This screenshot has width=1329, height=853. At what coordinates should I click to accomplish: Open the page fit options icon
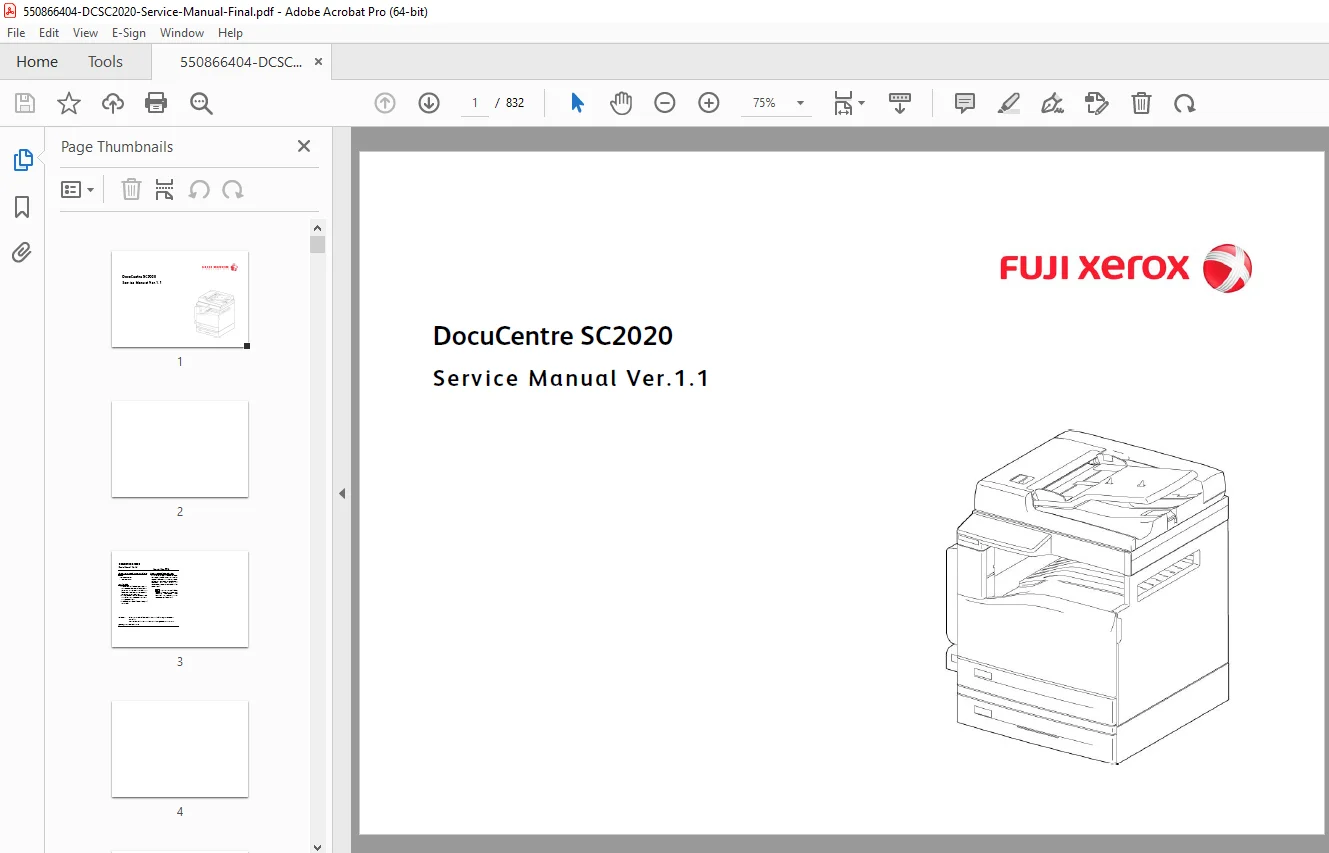click(849, 103)
